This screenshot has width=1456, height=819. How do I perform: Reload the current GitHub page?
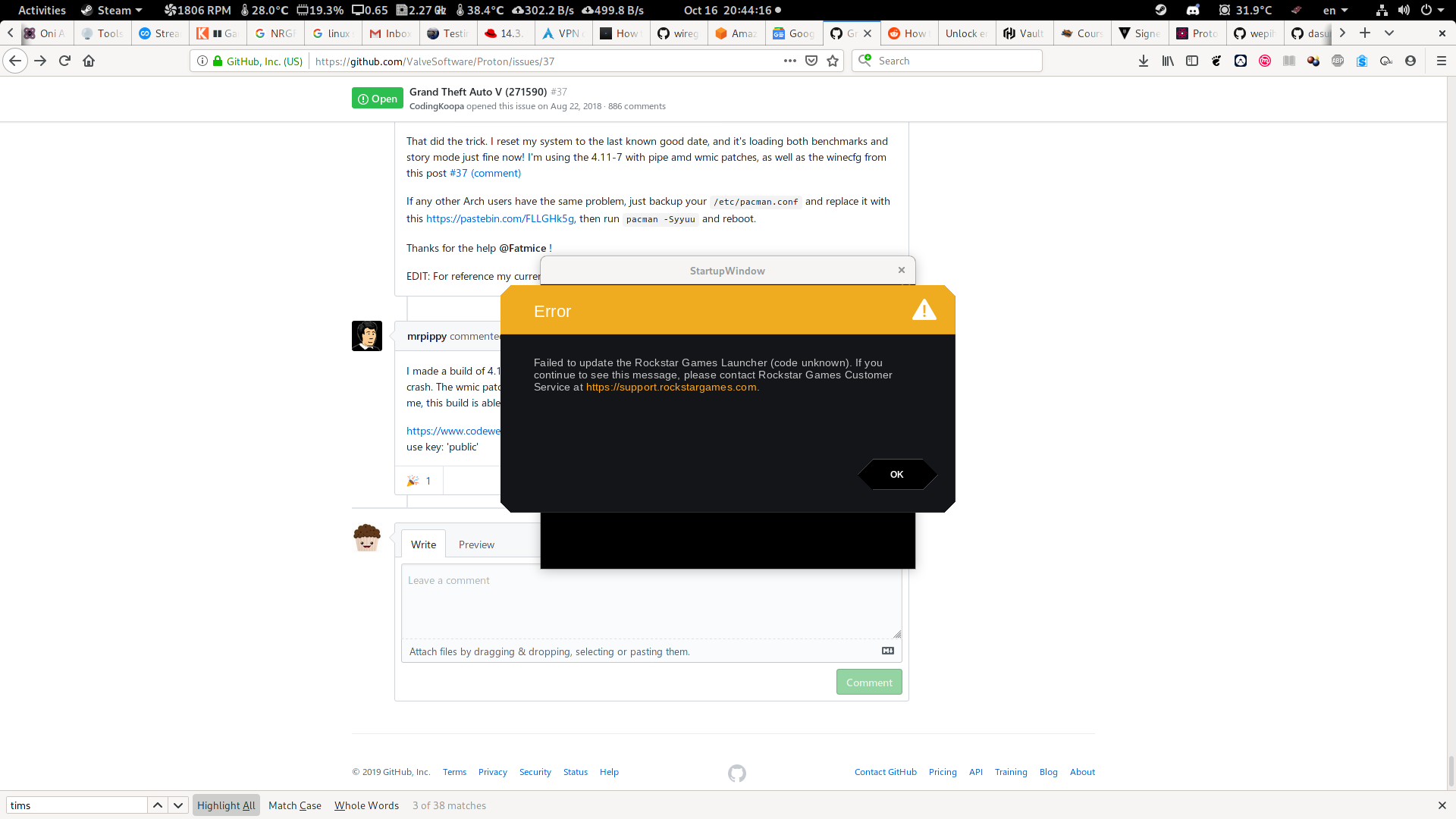(x=64, y=61)
